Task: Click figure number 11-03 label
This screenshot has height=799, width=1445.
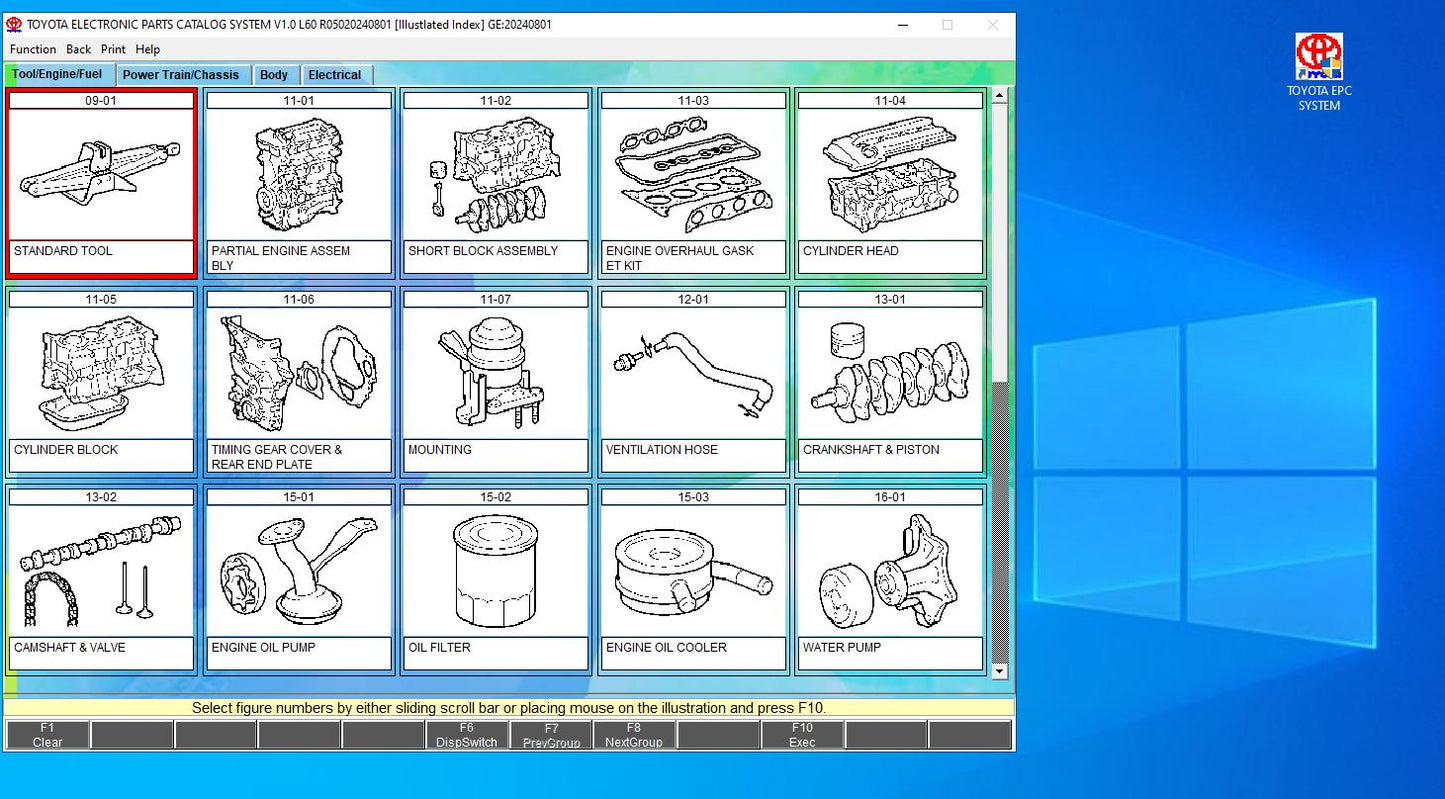Action: [693, 101]
